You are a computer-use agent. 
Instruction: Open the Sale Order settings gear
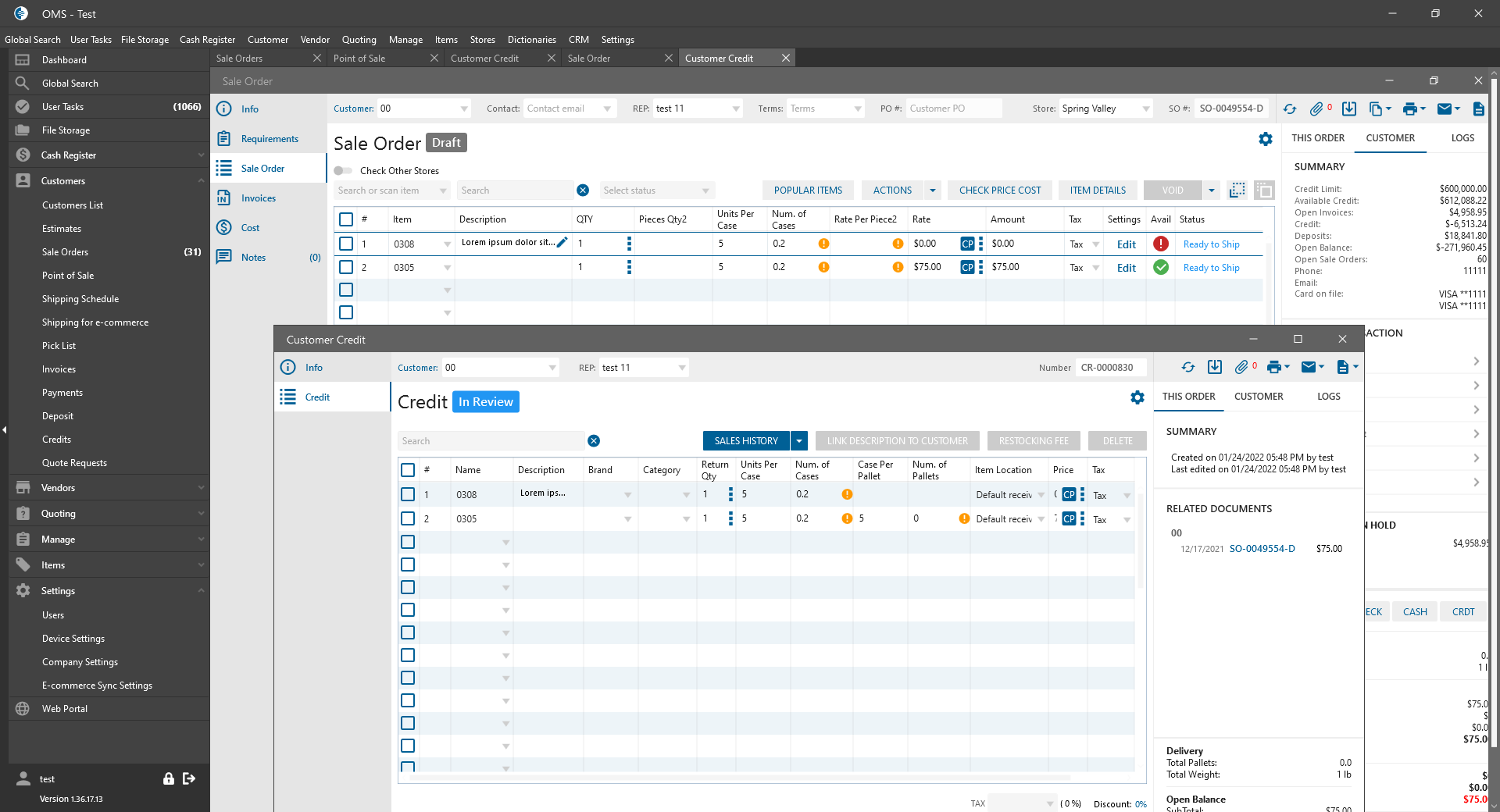coord(1265,139)
